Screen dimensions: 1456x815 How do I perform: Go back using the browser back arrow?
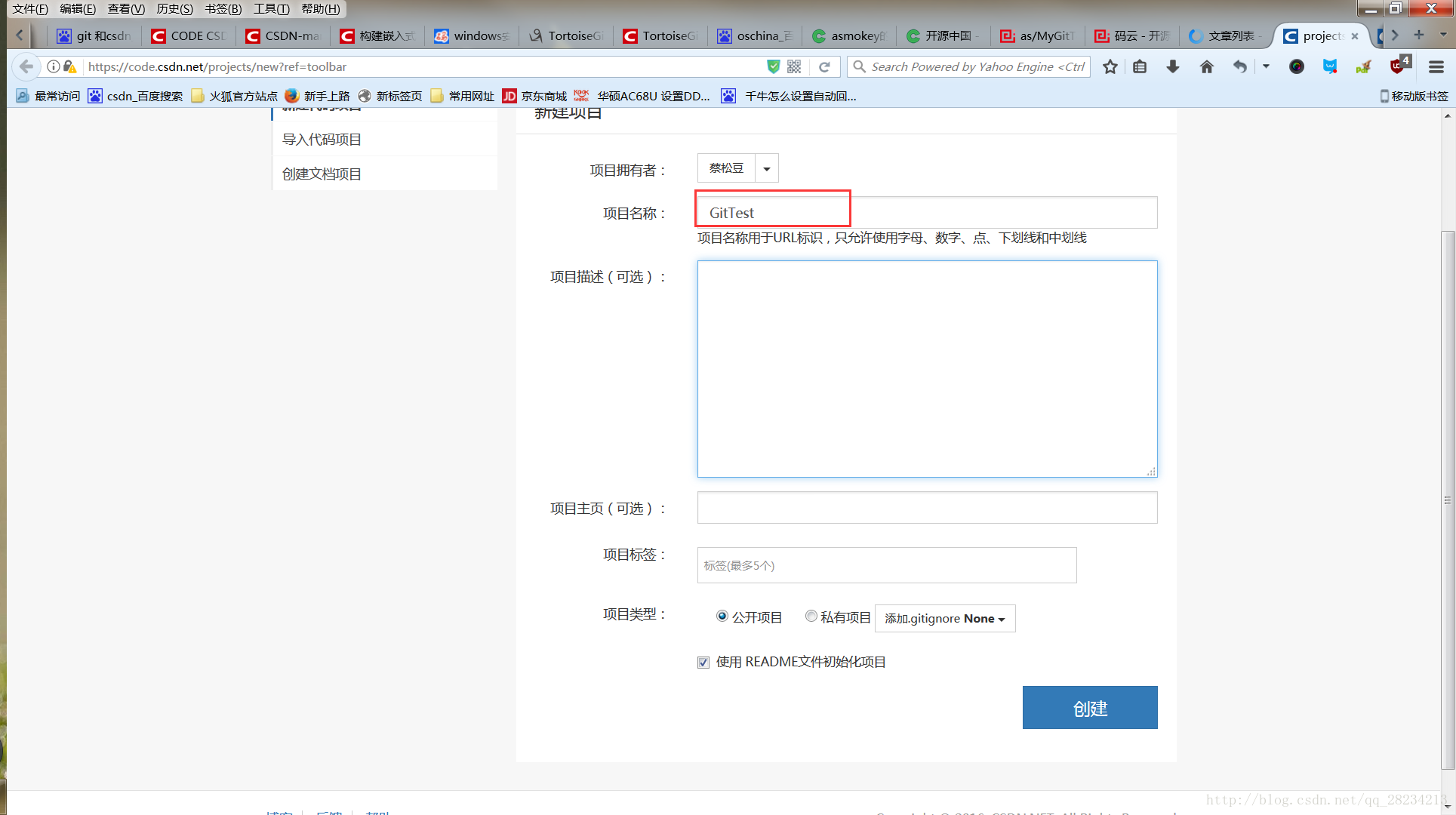coord(26,66)
